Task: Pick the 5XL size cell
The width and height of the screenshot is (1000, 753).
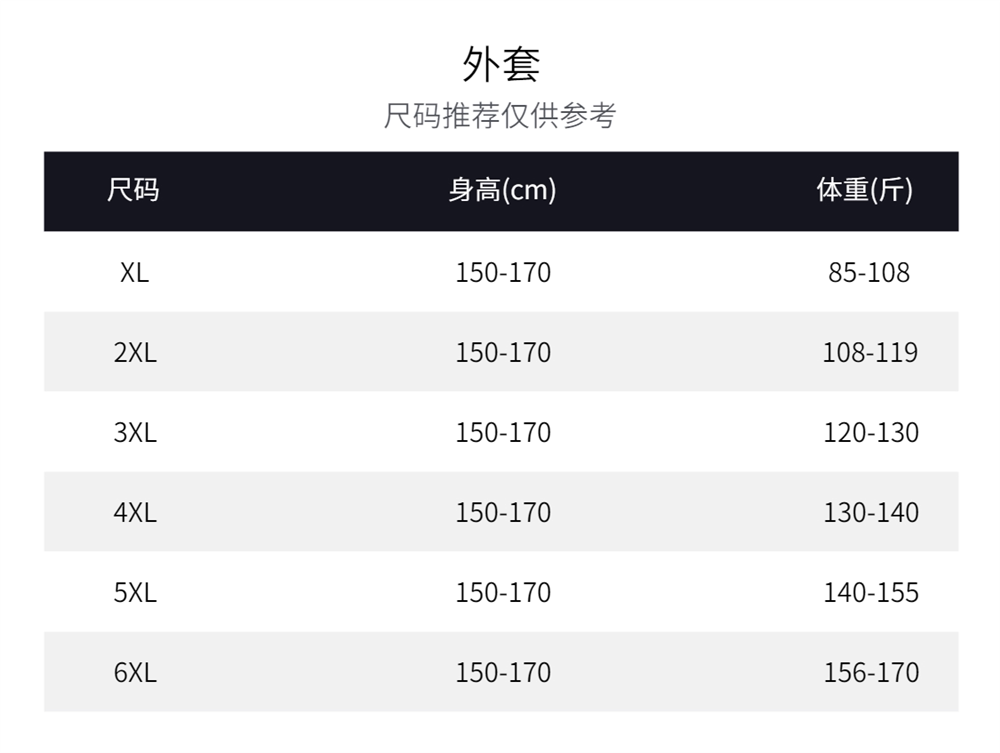Action: 135,592
